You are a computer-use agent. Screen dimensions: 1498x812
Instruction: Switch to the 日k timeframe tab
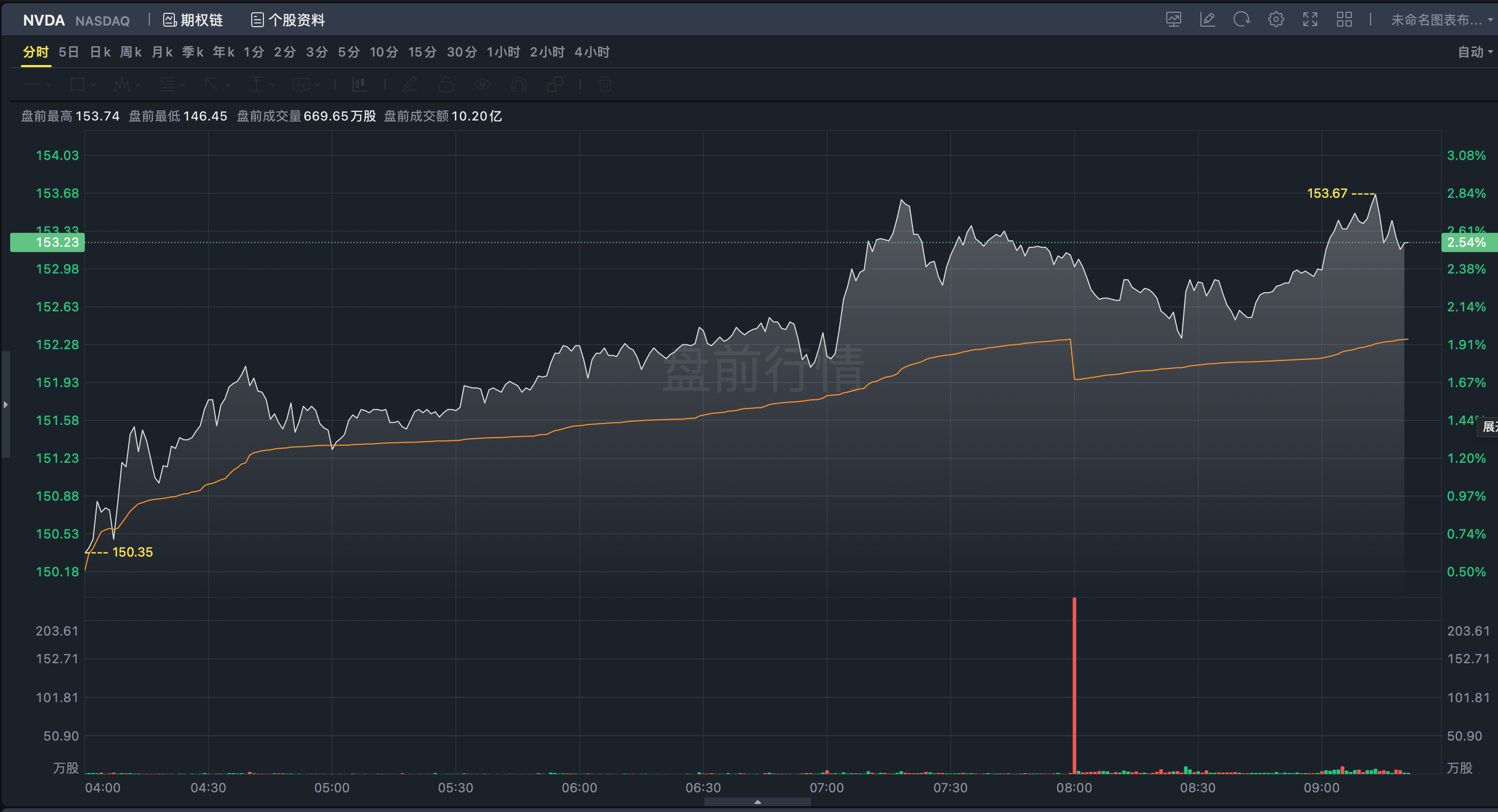pyautogui.click(x=100, y=52)
